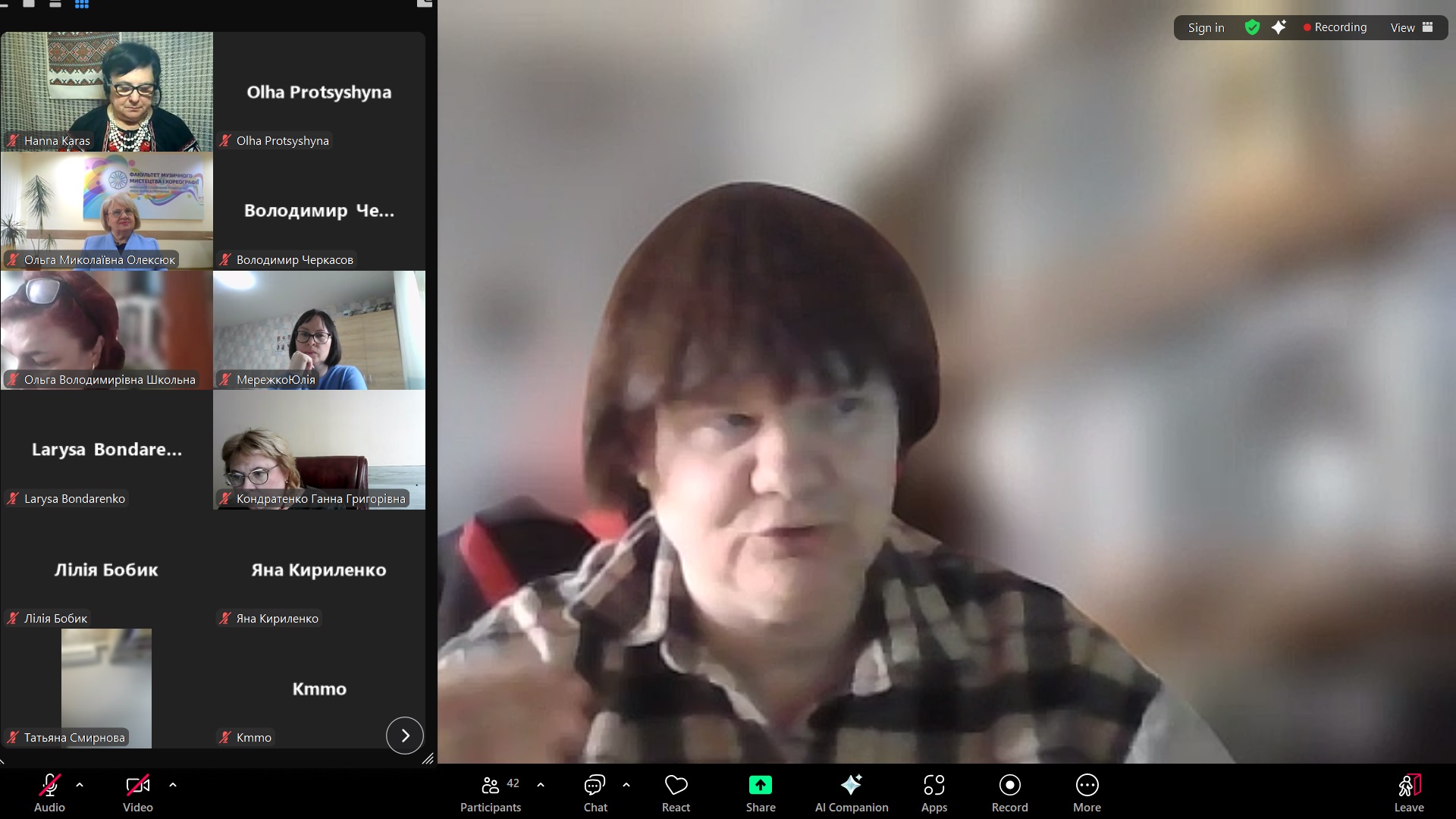The image size is (1456, 819).
Task: Leave the meeting
Action: point(1408,792)
